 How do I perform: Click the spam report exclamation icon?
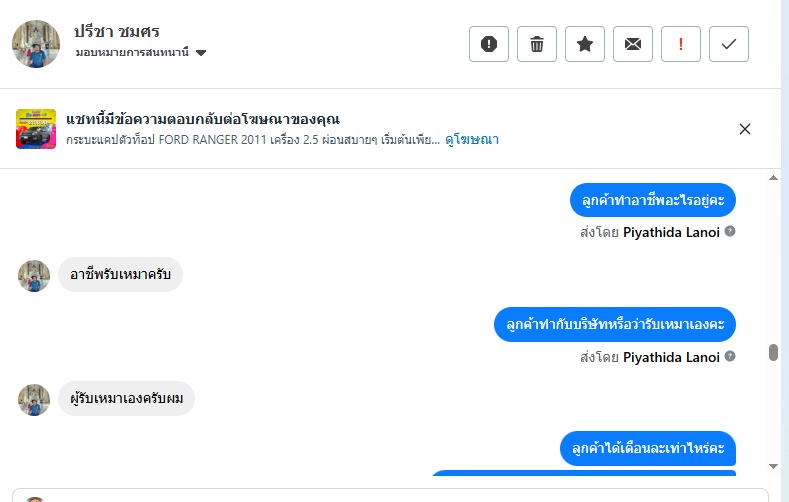489,44
